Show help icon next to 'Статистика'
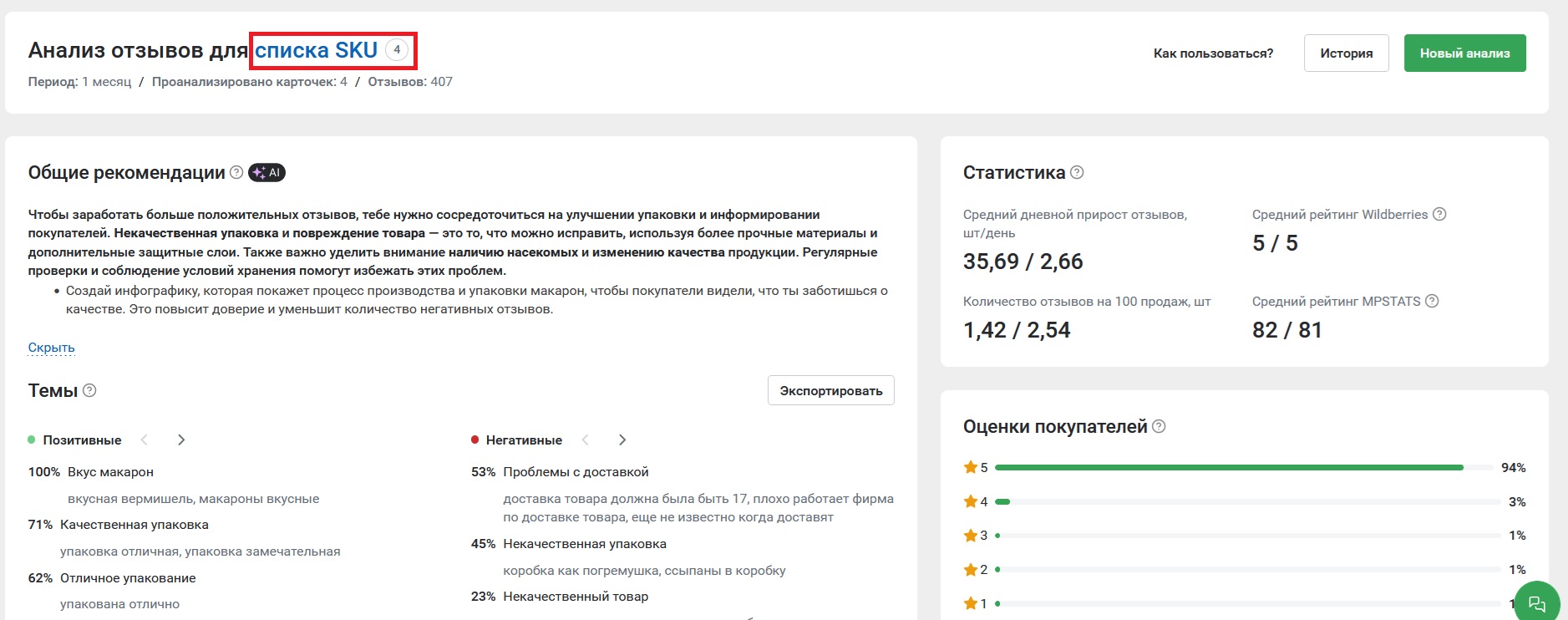Screen dimensions: 1568x620 [x=1077, y=172]
